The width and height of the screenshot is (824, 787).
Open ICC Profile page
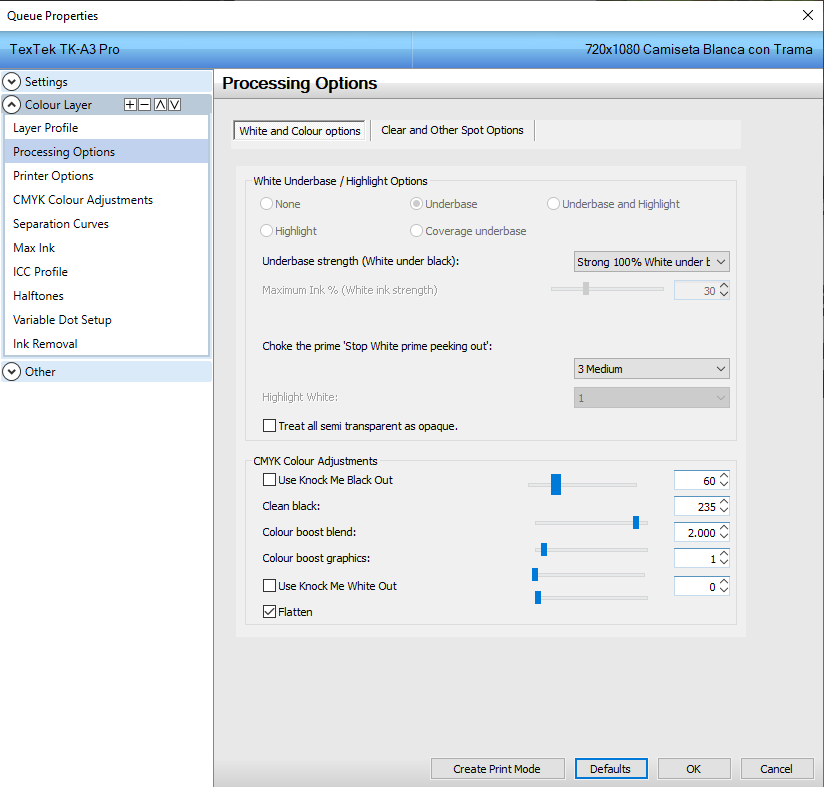tap(106, 272)
